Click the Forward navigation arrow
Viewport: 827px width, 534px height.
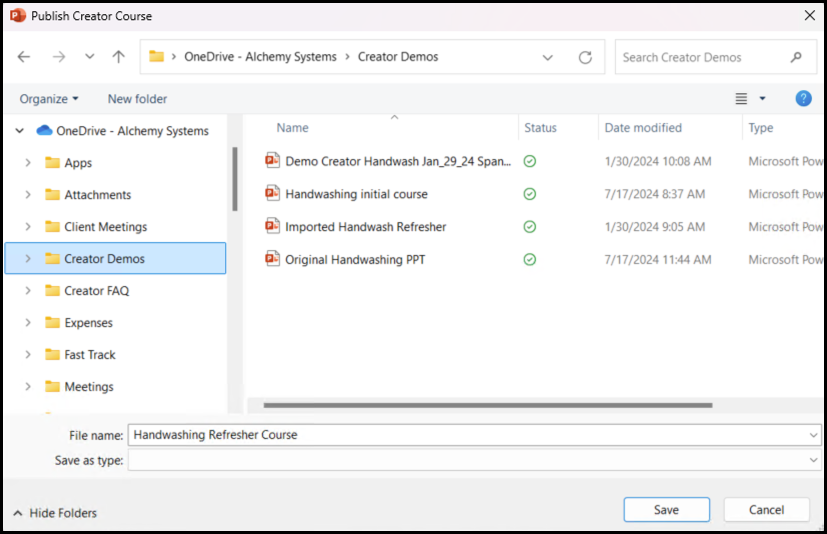click(59, 56)
